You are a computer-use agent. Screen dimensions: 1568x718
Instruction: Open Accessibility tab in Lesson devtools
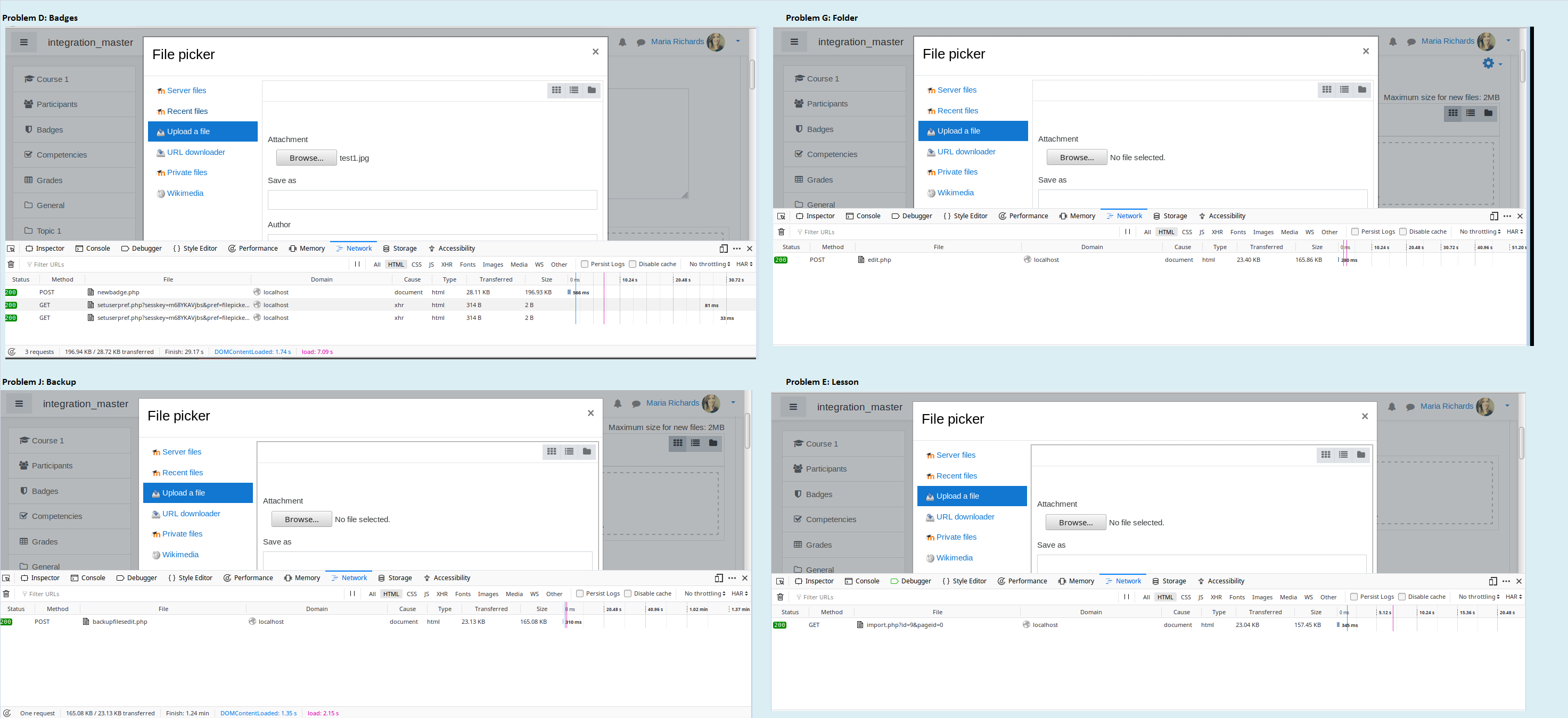[1221, 581]
